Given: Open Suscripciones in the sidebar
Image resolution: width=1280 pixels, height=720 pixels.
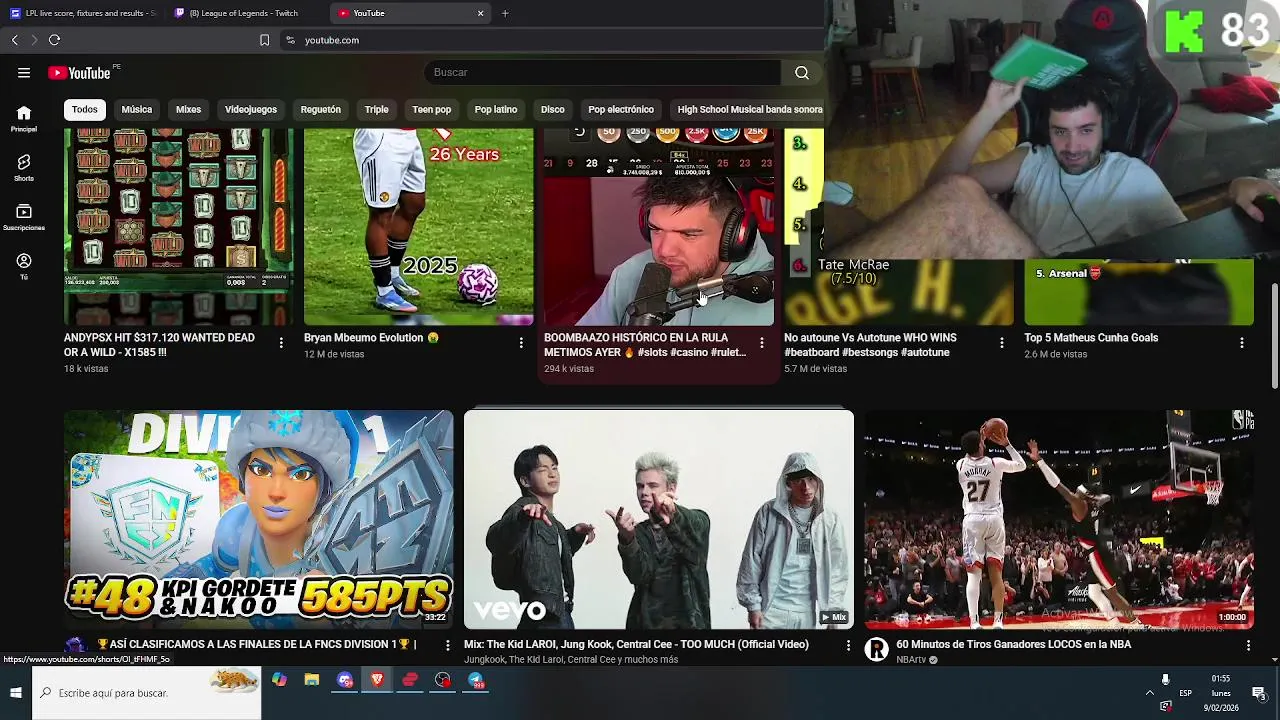Looking at the screenshot, I should 24,217.
